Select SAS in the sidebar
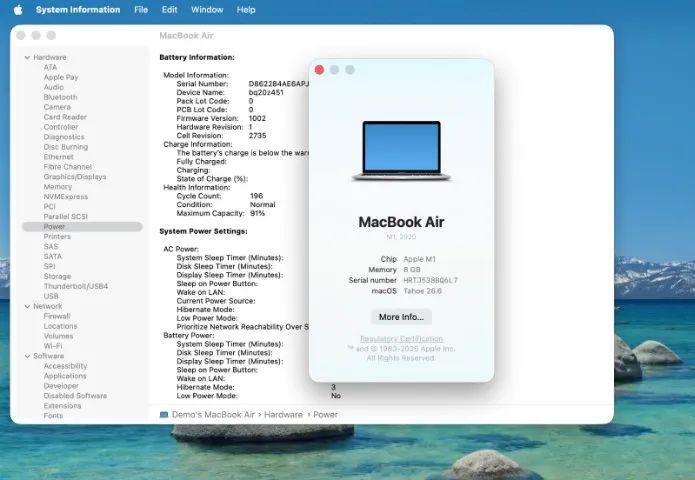 (x=51, y=246)
